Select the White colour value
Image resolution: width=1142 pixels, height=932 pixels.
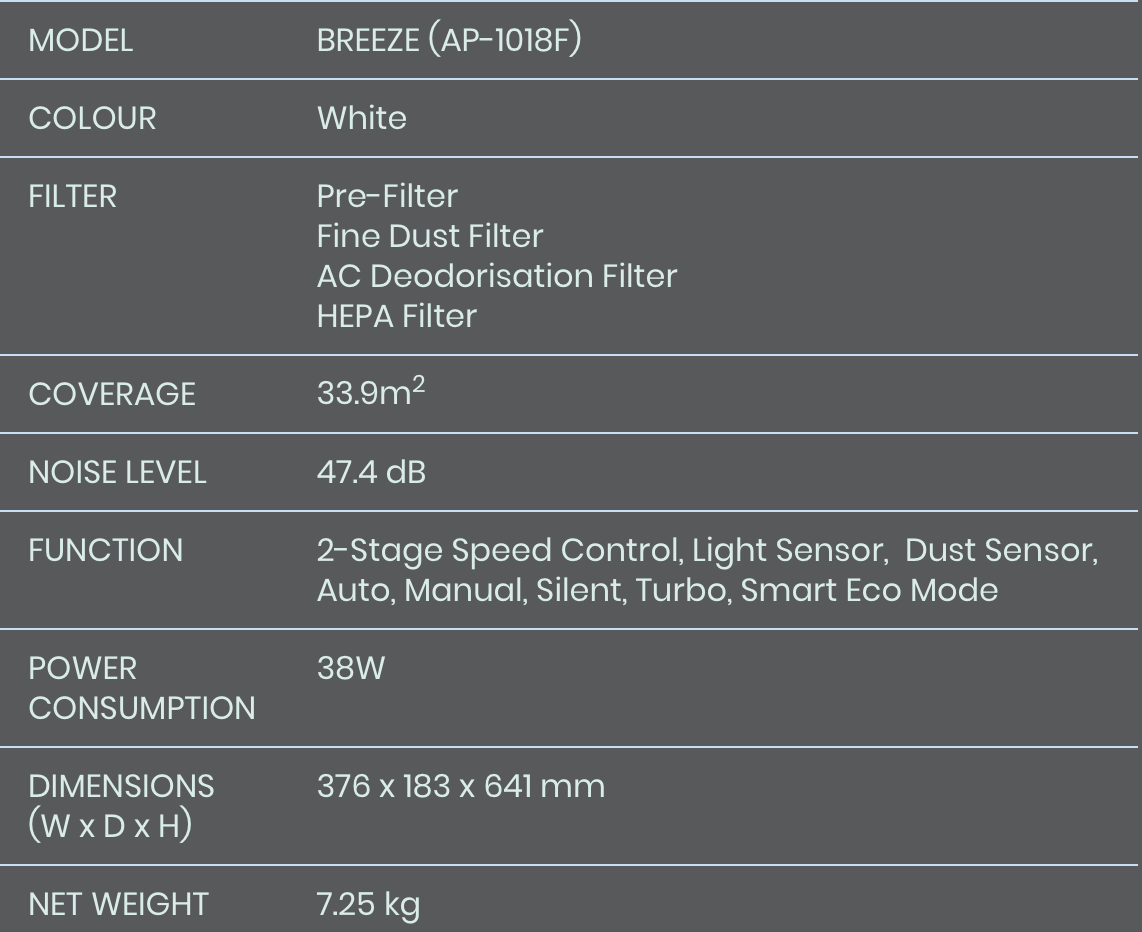[361, 119]
